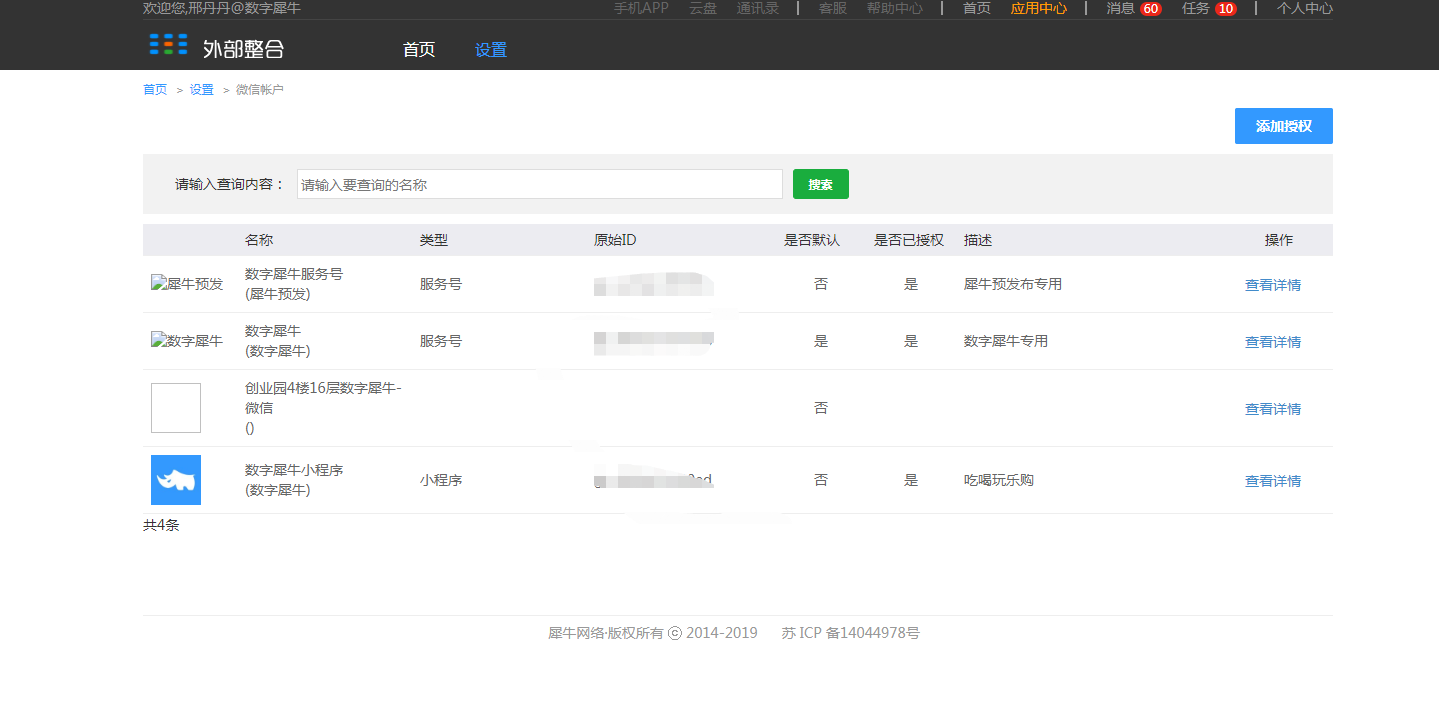
Task: Click top bar 首页 link
Action: pyautogui.click(x=977, y=8)
